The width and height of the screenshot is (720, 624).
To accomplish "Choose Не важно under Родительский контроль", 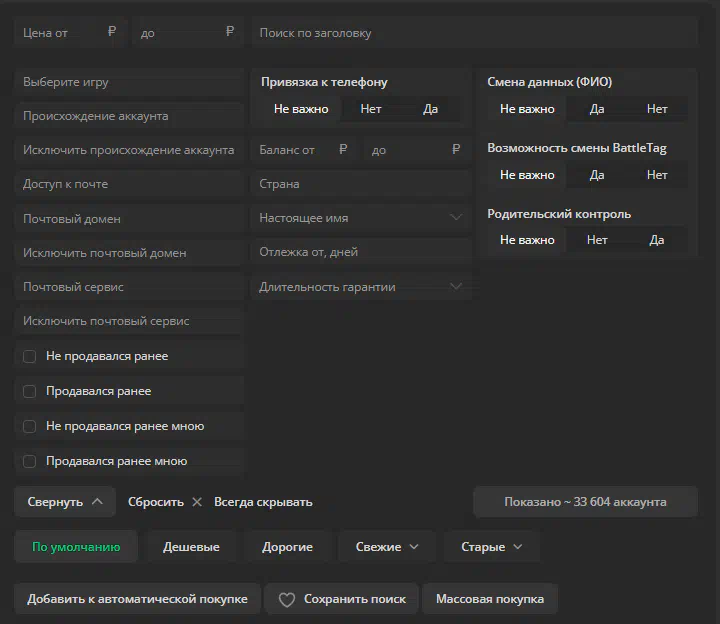I will pyautogui.click(x=527, y=240).
